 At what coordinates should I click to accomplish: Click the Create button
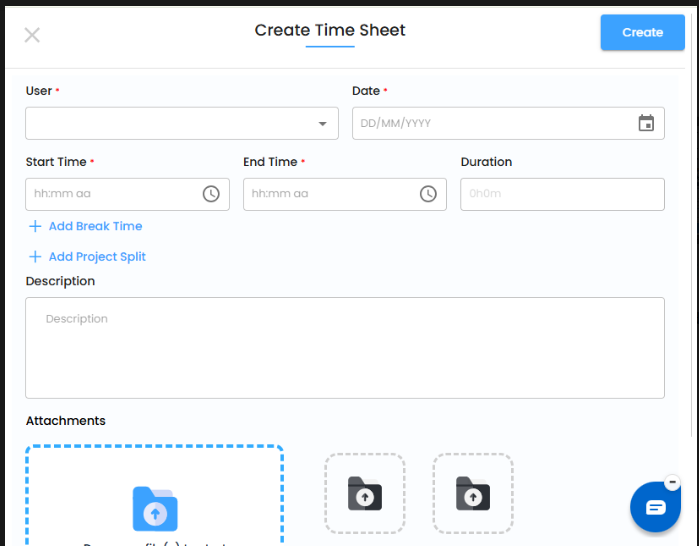tap(642, 32)
